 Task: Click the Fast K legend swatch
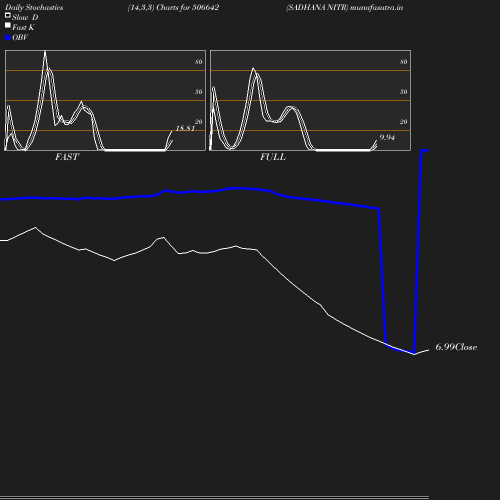(8, 25)
